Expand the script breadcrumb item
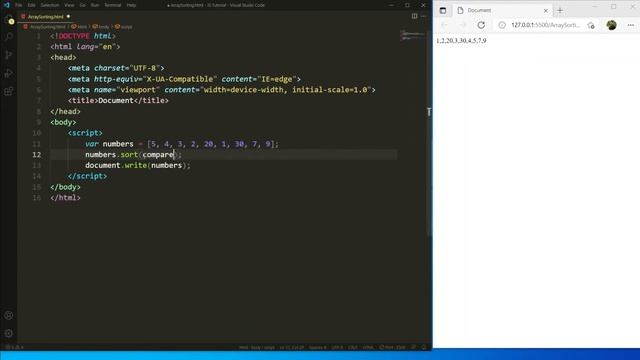 pyautogui.click(x=124, y=27)
